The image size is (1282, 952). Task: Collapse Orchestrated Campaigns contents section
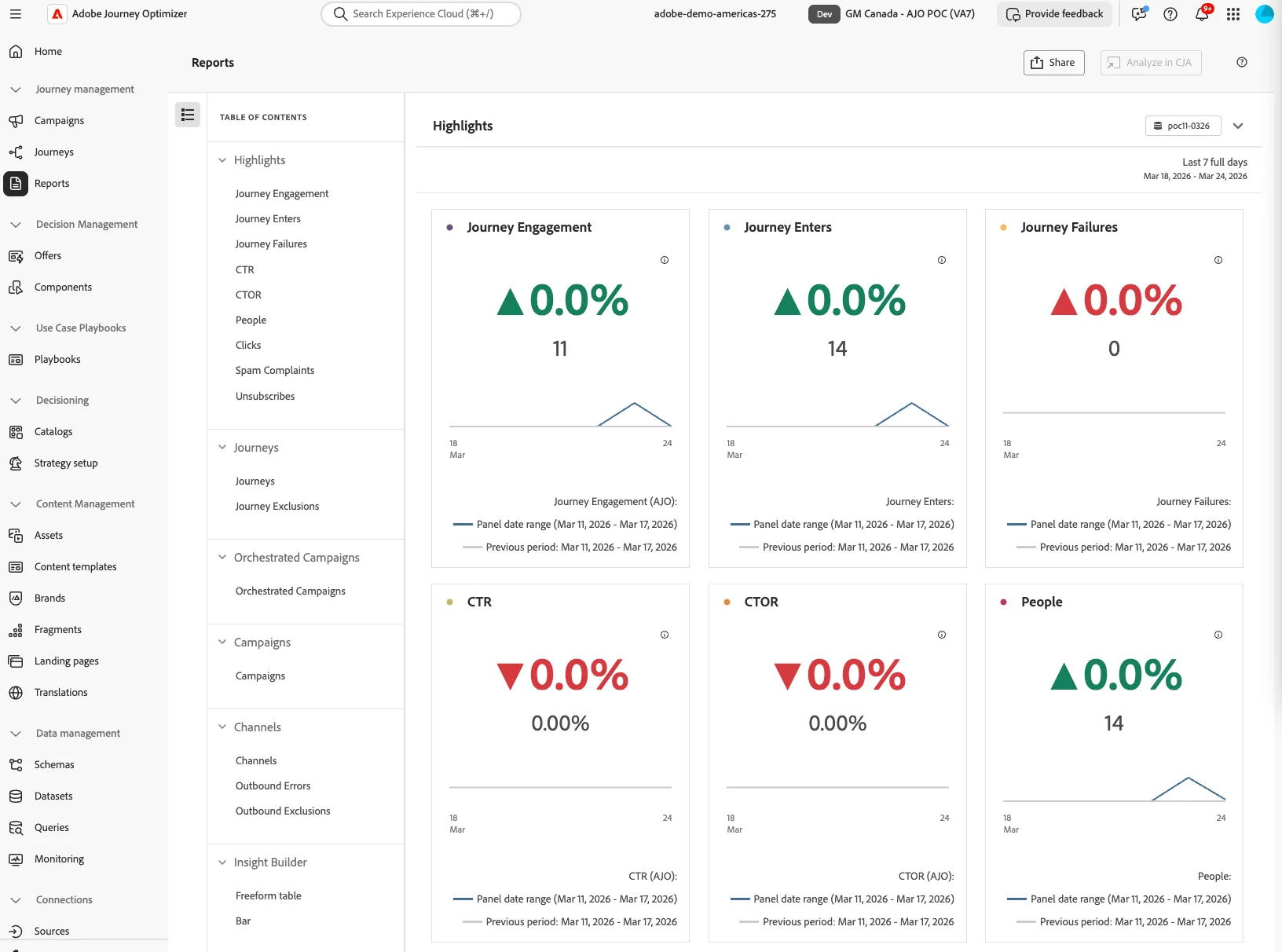click(222, 558)
